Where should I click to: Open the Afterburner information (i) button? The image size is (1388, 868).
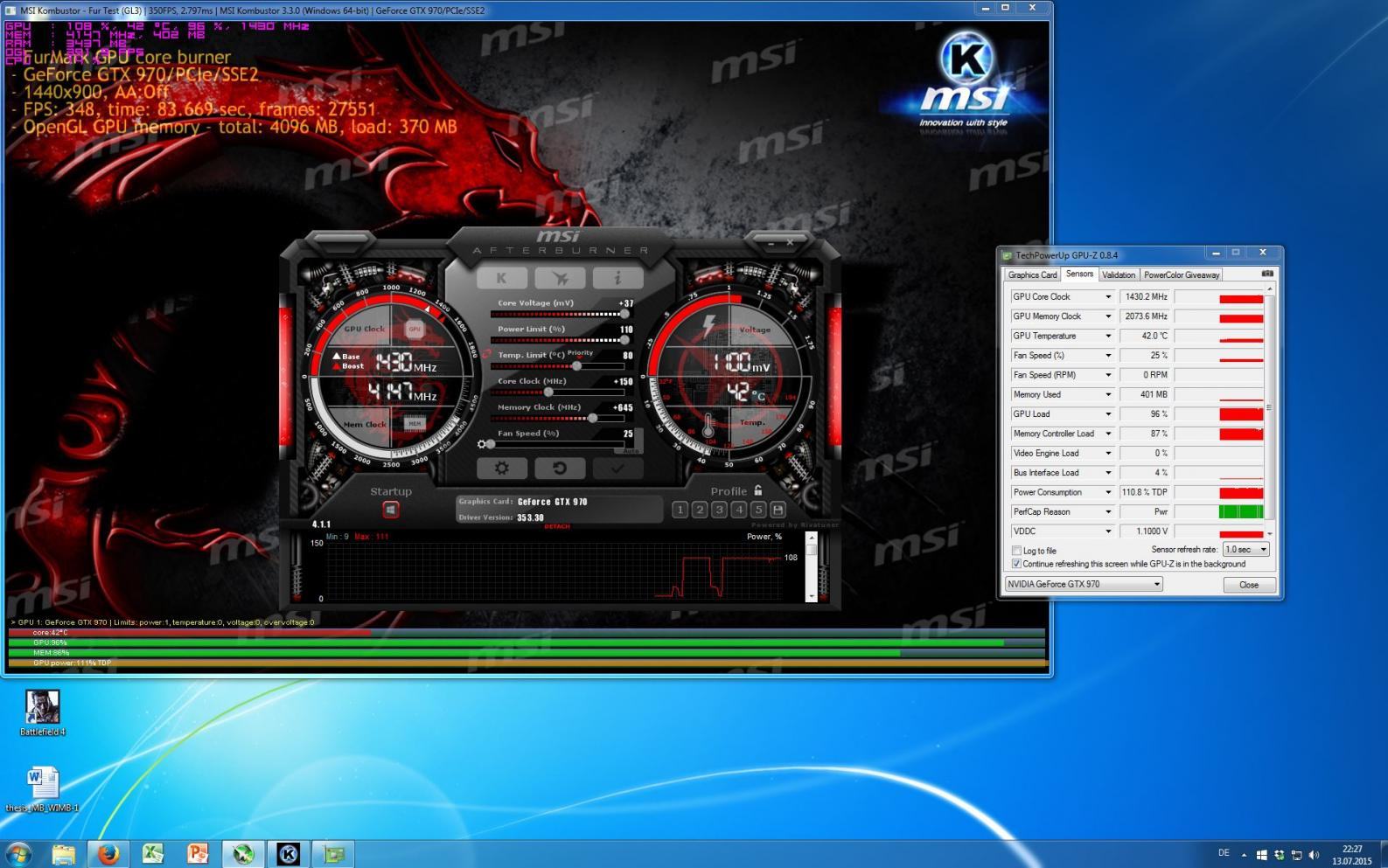617,278
